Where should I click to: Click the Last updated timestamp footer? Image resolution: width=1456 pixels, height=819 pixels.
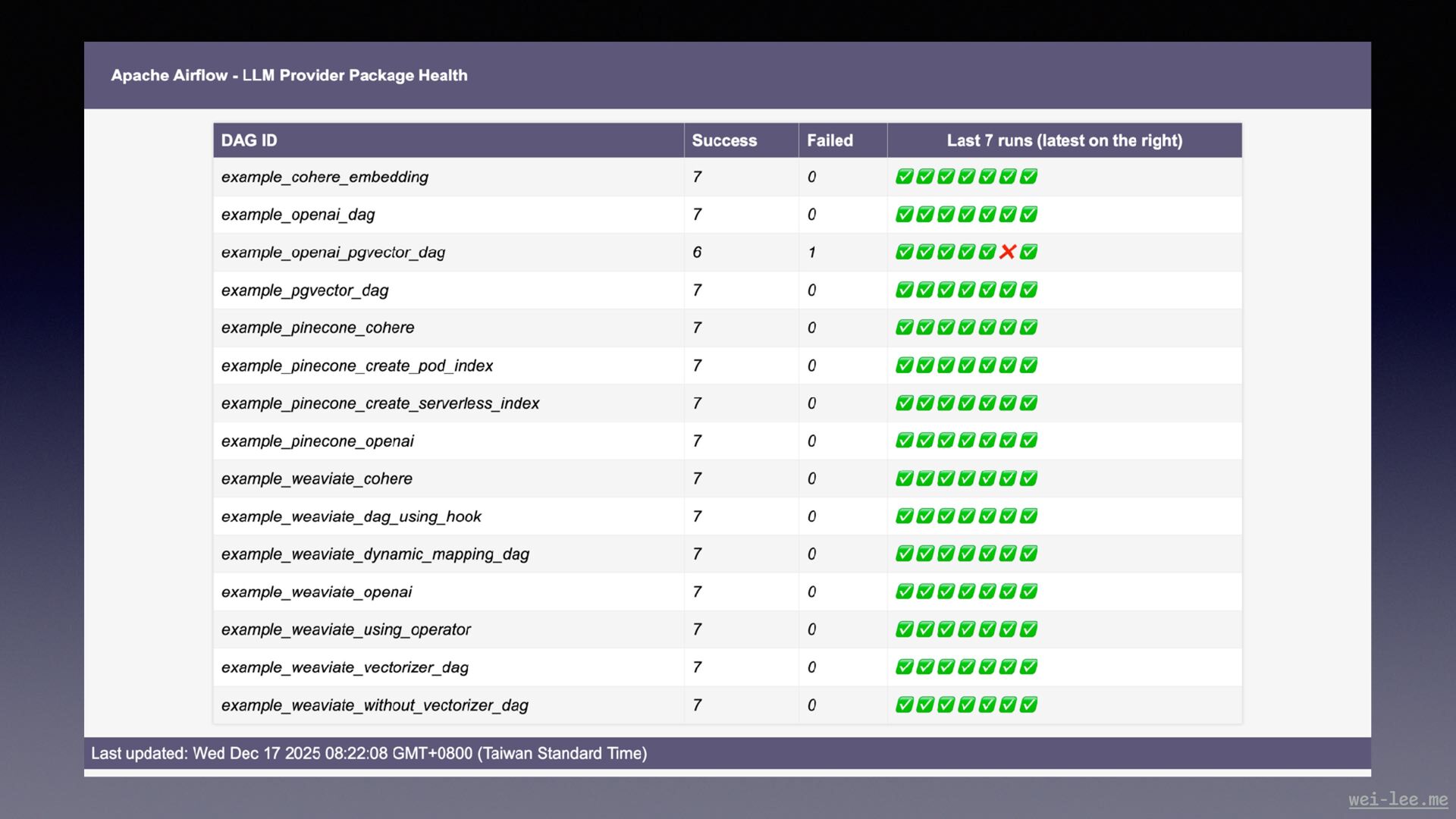click(x=369, y=753)
